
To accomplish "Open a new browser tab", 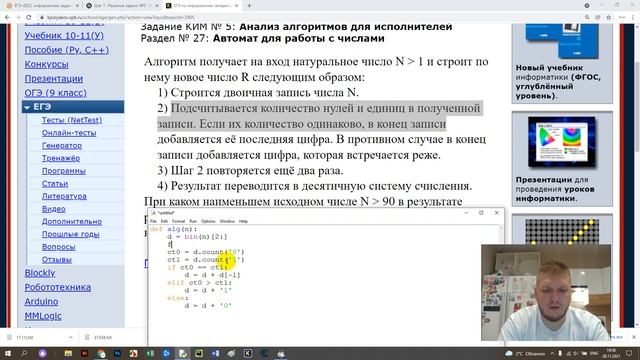I will point(249,6).
